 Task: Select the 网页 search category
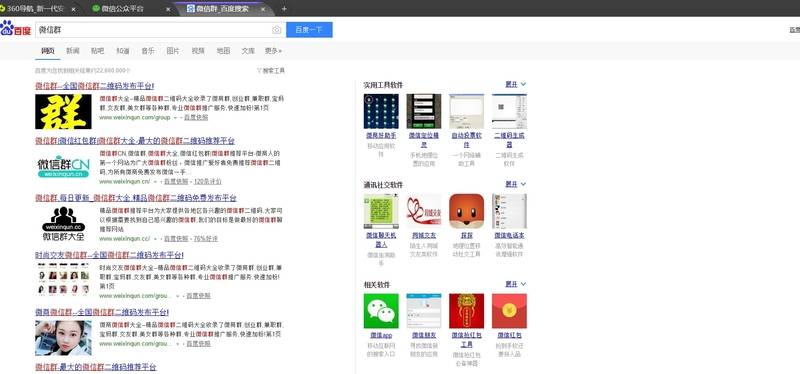pyautogui.click(x=47, y=51)
